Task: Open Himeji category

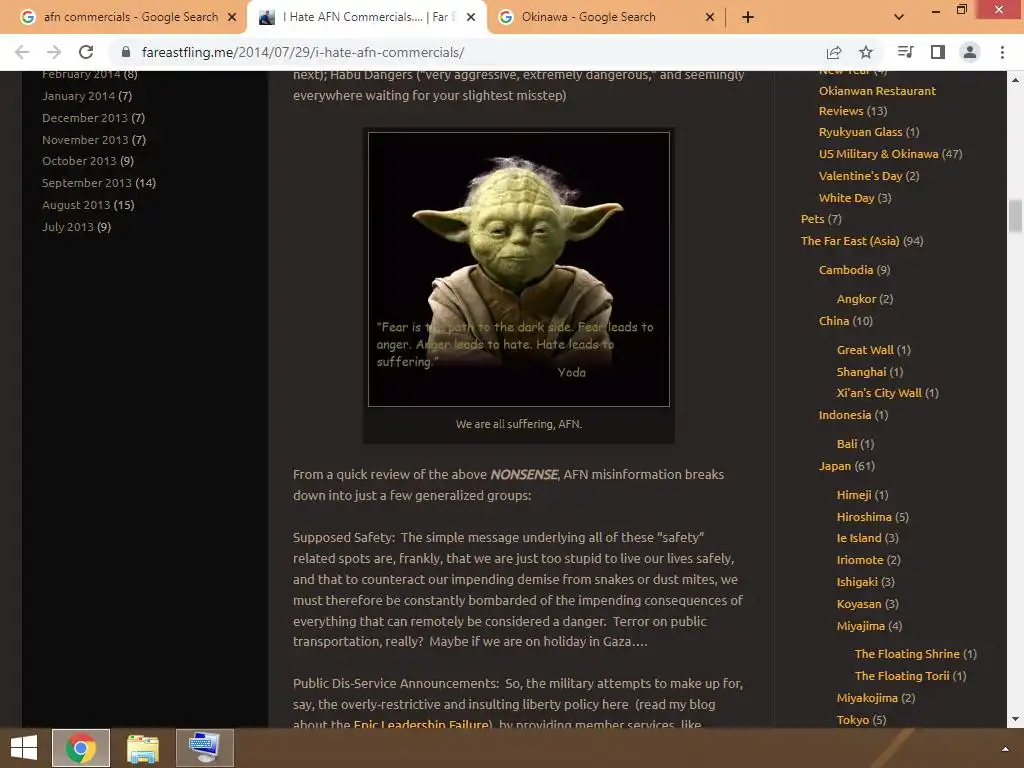Action: (854, 495)
